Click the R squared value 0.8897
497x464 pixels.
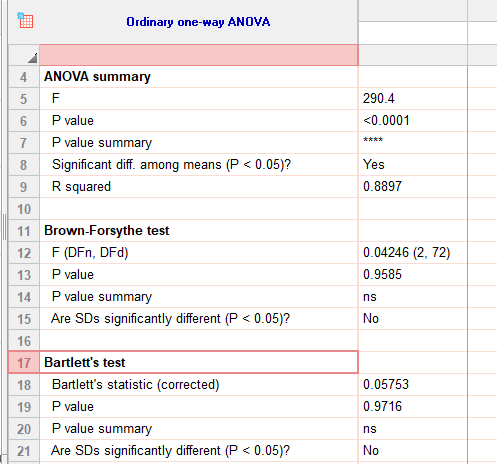click(x=382, y=186)
